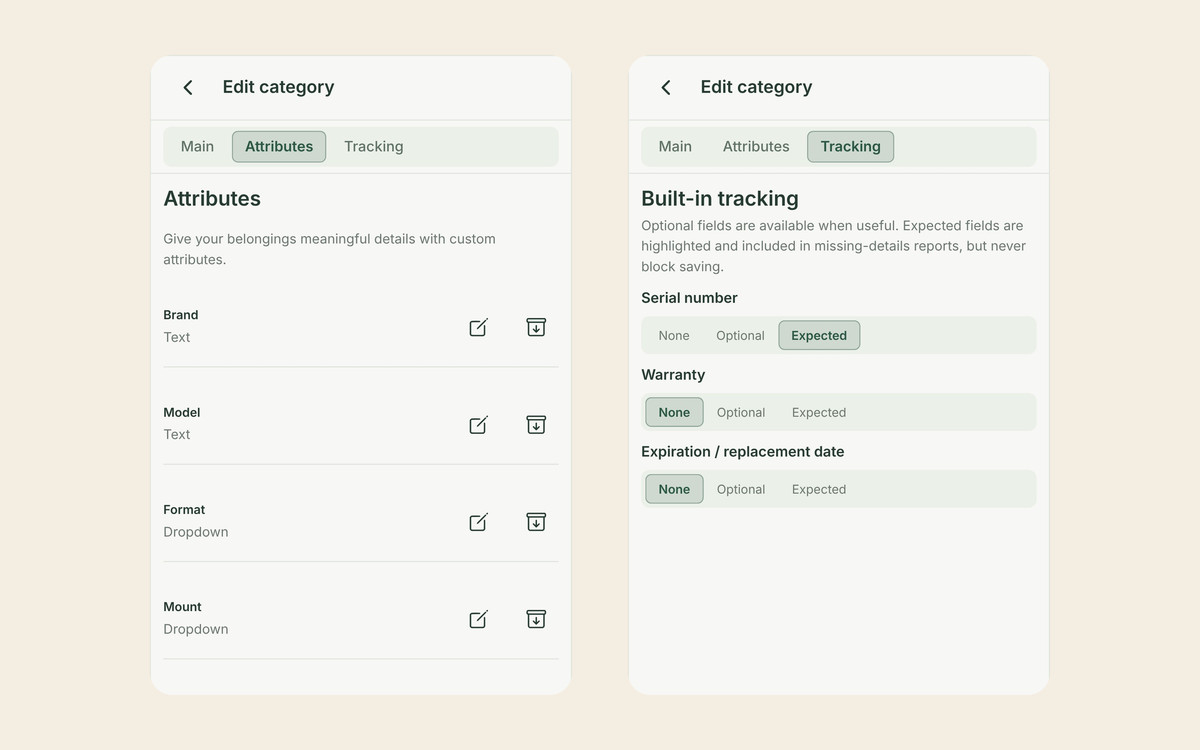Archive the Model attribute
This screenshot has height=750, width=1200.
coord(536,425)
